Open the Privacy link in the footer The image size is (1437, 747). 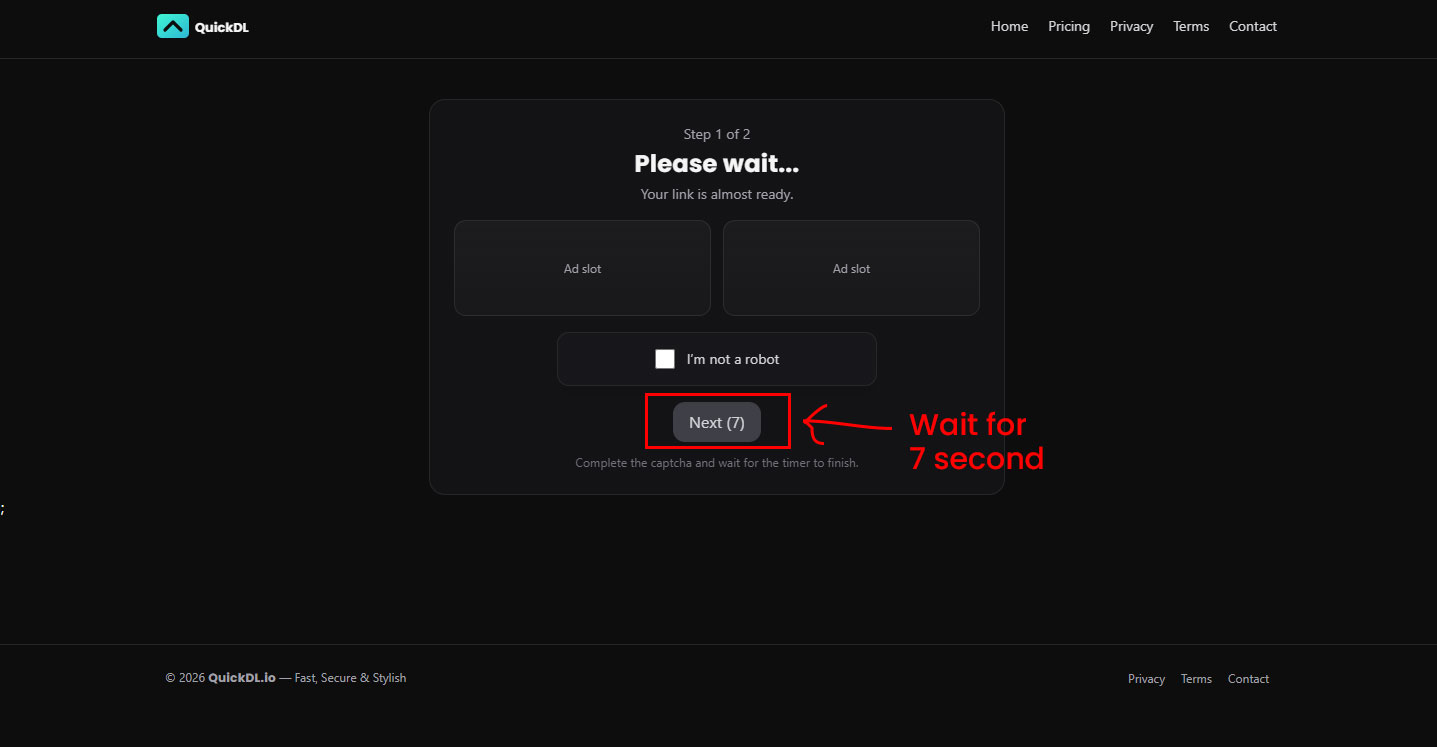(1146, 679)
